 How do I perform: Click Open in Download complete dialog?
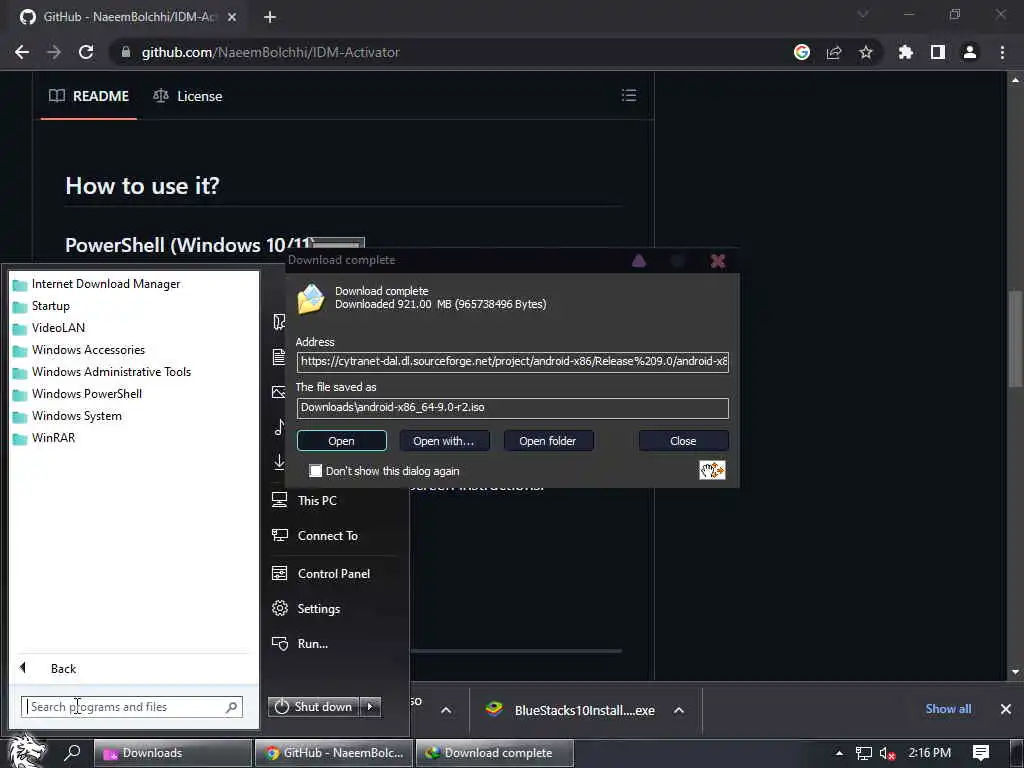coord(342,441)
